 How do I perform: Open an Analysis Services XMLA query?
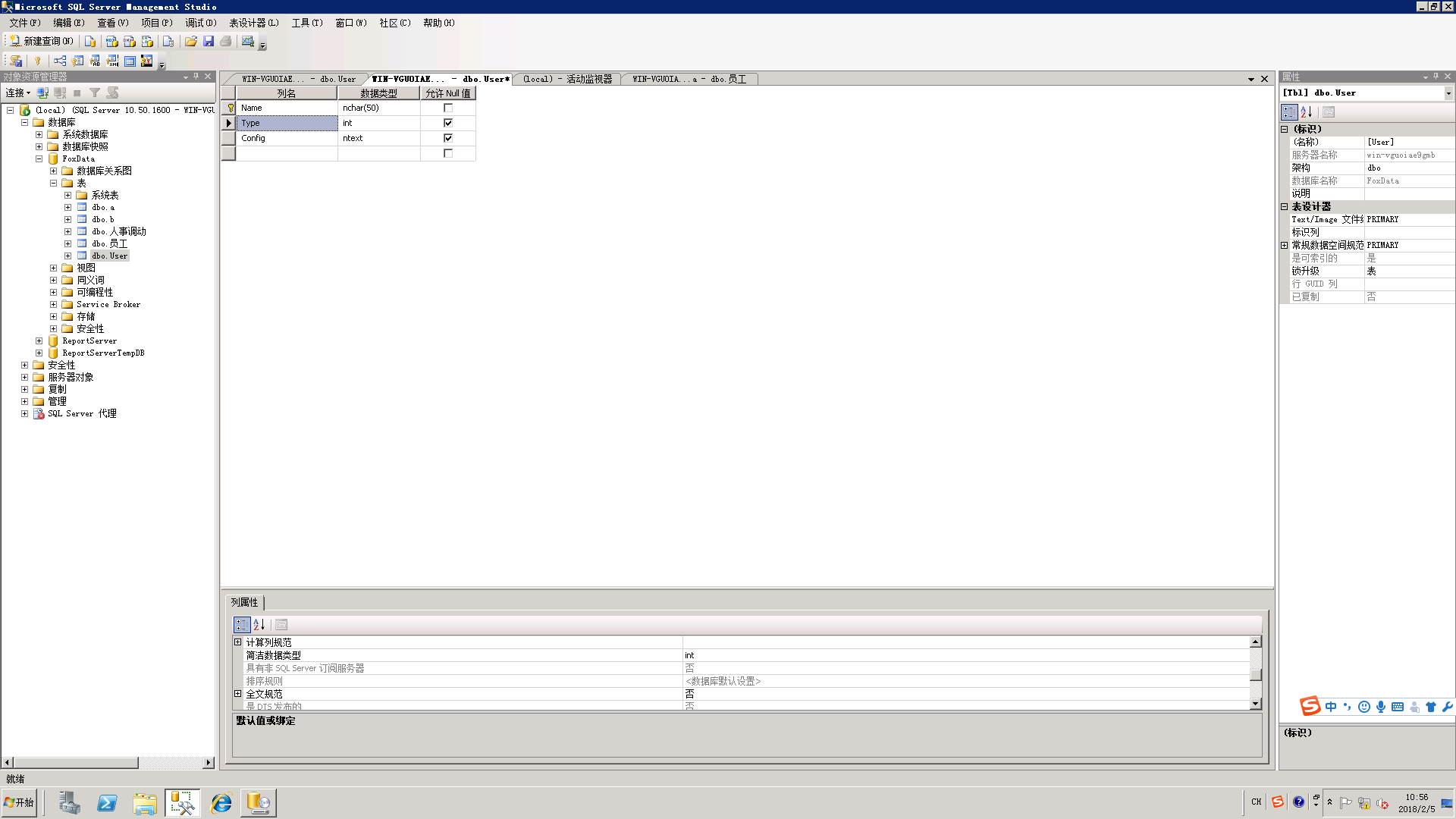[x=147, y=41]
